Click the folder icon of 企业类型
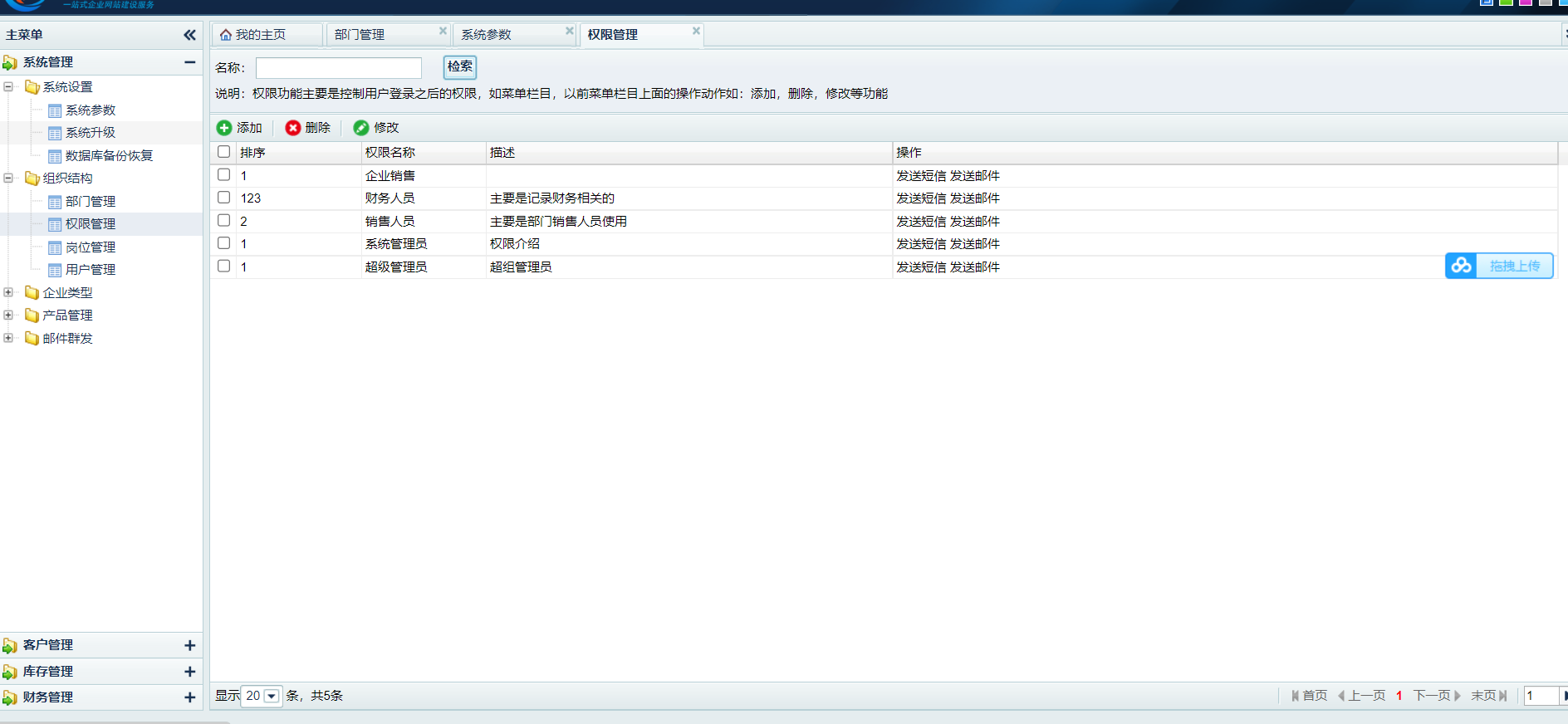This screenshot has width=1568, height=724. click(32, 292)
